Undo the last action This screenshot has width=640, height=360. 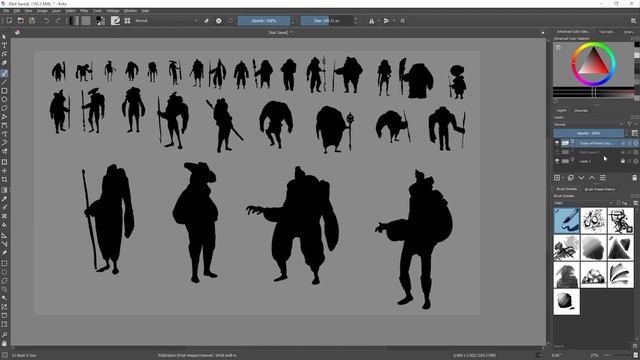[x=47, y=20]
